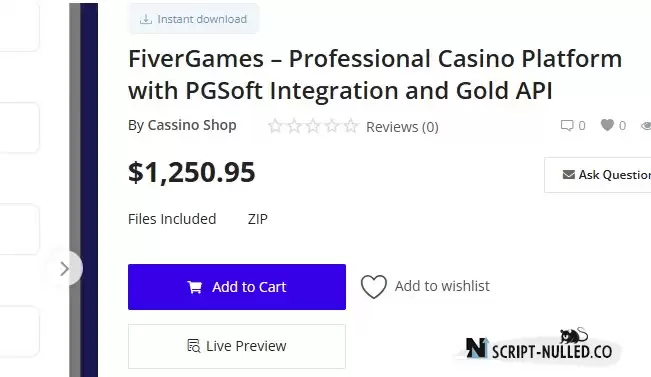Image resolution: width=651 pixels, height=377 pixels.
Task: Click Add to Cart button
Action: pyautogui.click(x=237, y=287)
